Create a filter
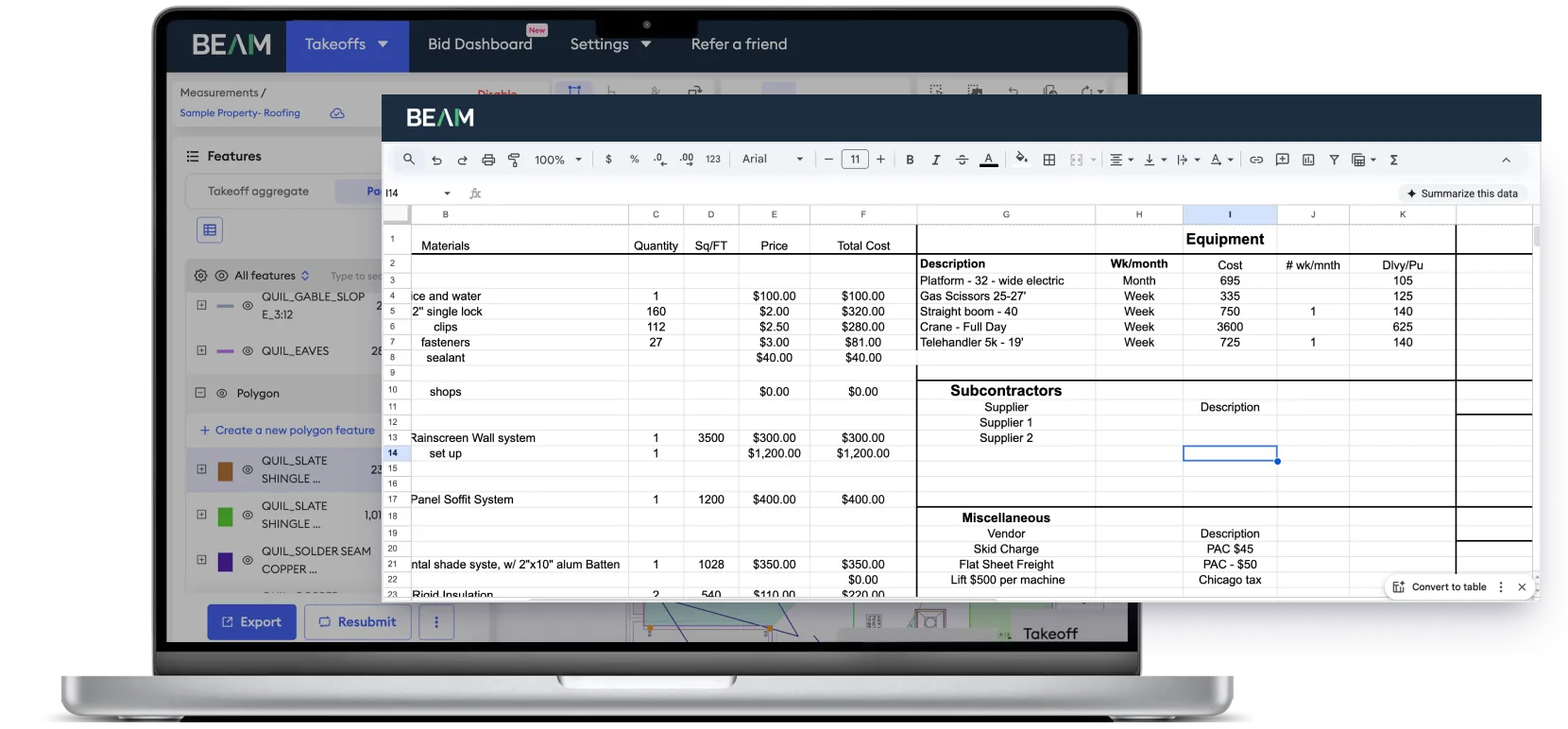 pyautogui.click(x=1334, y=160)
